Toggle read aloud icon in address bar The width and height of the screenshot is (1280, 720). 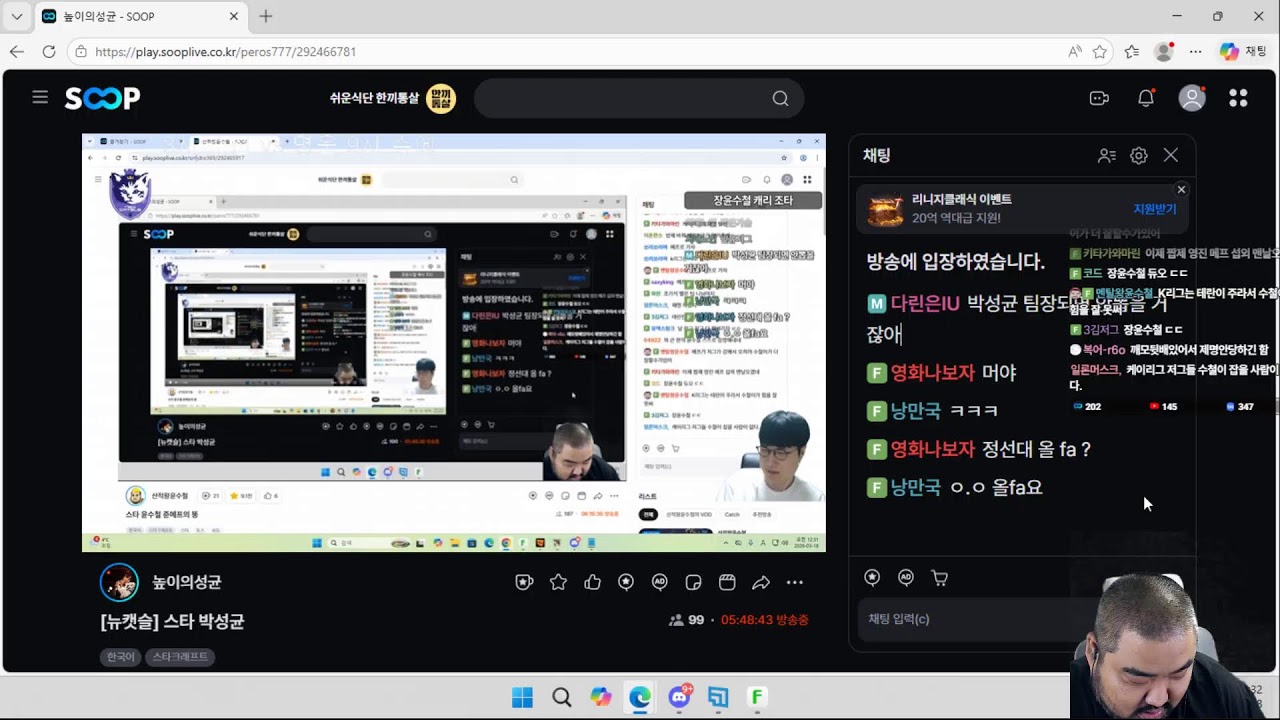(1075, 51)
